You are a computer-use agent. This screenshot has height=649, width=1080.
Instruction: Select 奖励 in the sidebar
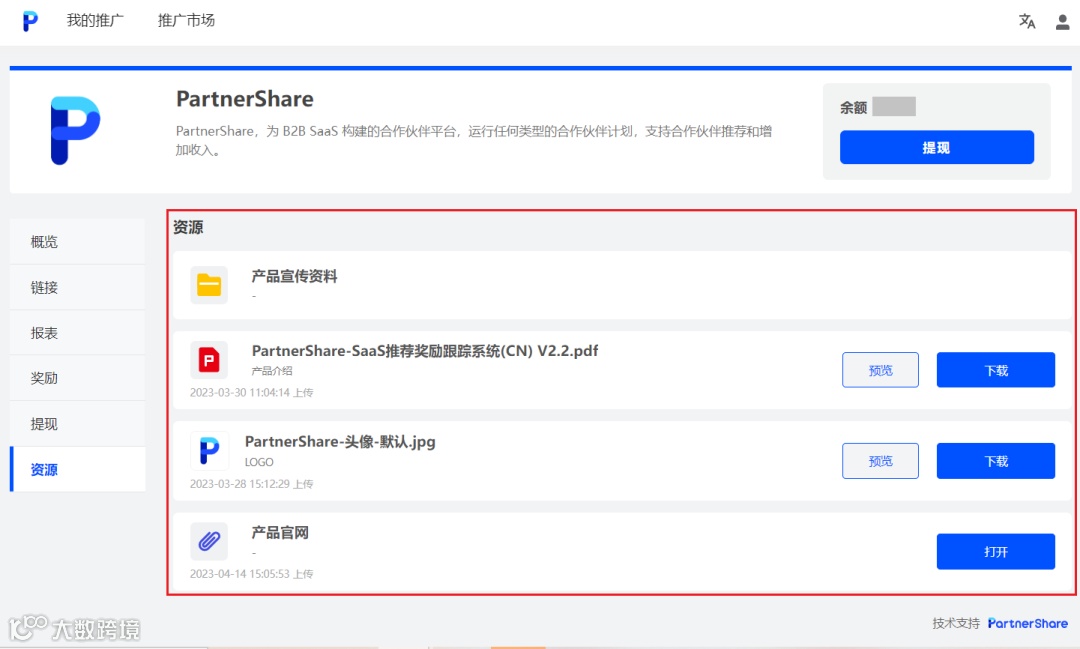point(78,378)
